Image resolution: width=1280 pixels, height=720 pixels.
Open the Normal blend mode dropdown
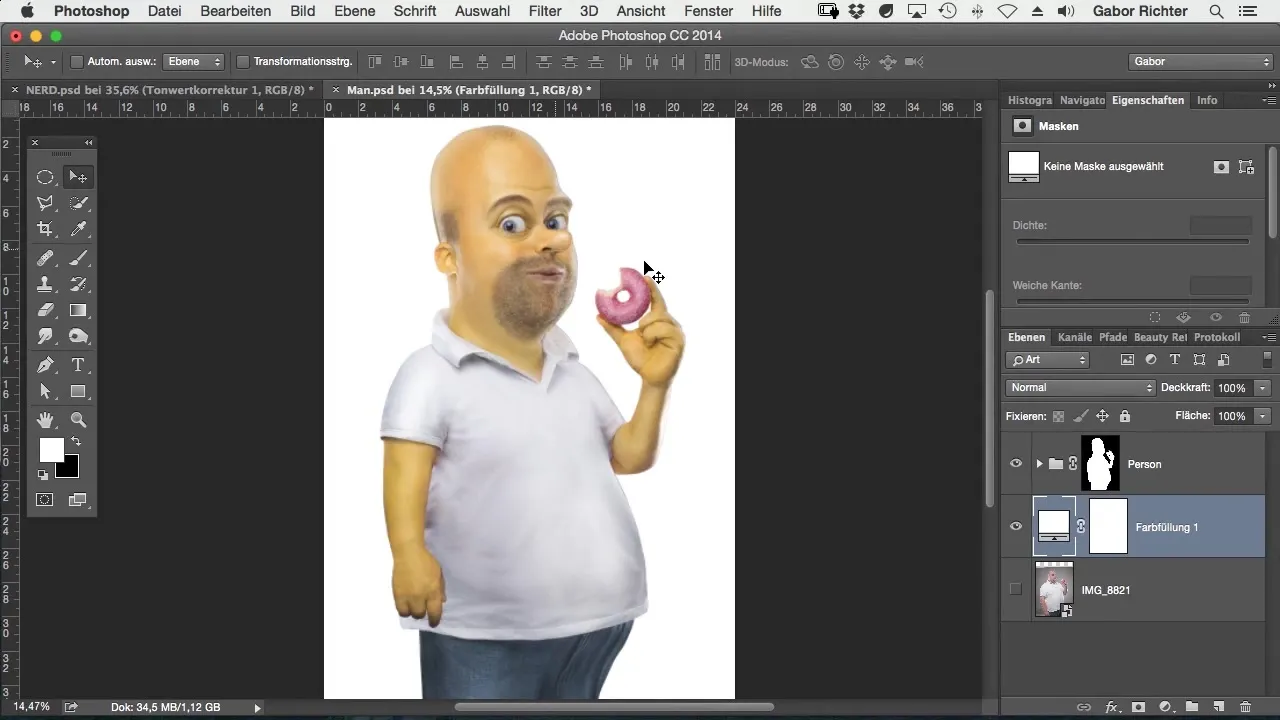coord(1080,388)
